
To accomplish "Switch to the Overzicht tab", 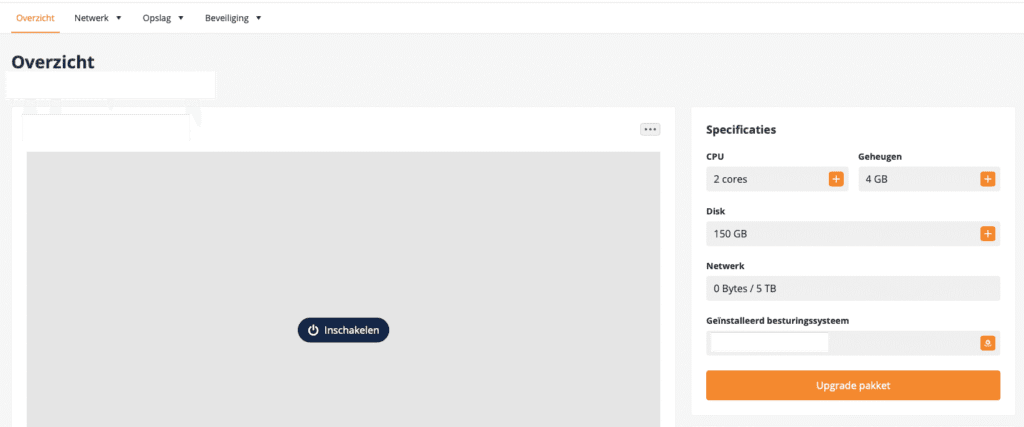I will pos(36,18).
